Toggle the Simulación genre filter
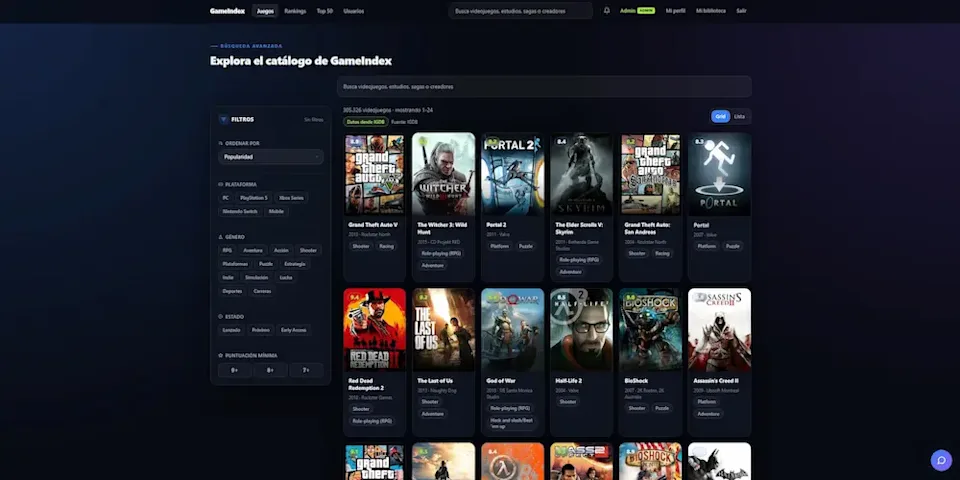This screenshot has width=960, height=480. point(257,277)
